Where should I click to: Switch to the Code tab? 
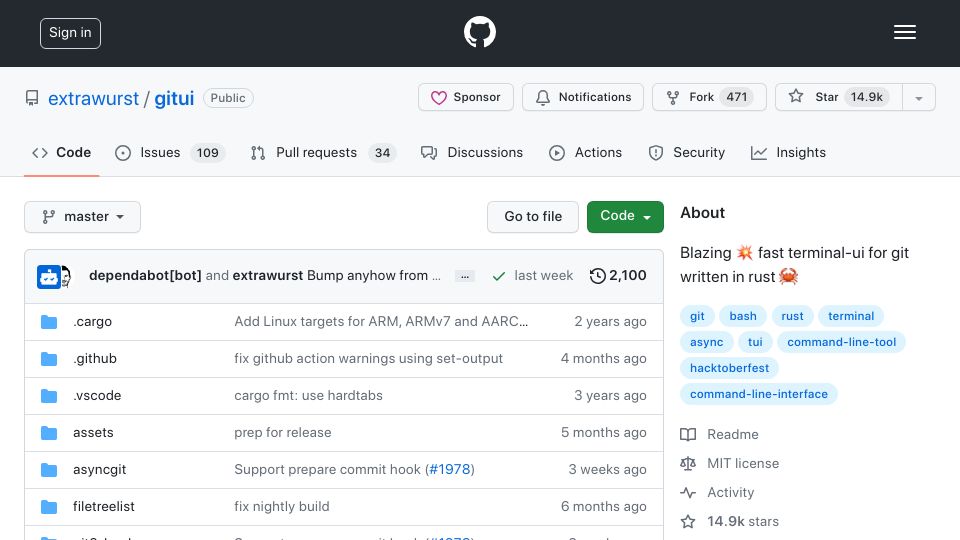click(61, 152)
